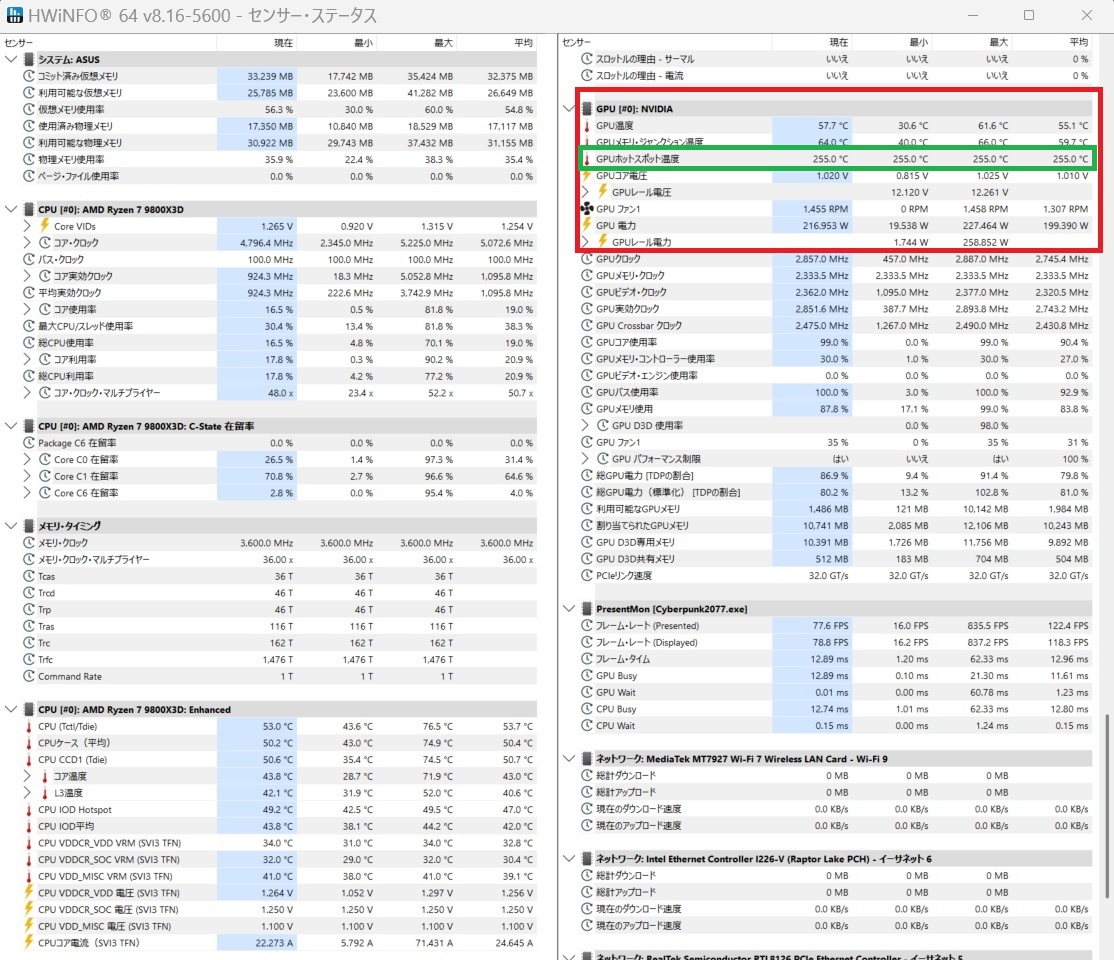Click the clock icon beside Tcas
The width and height of the screenshot is (1114, 960).
tap(28, 576)
